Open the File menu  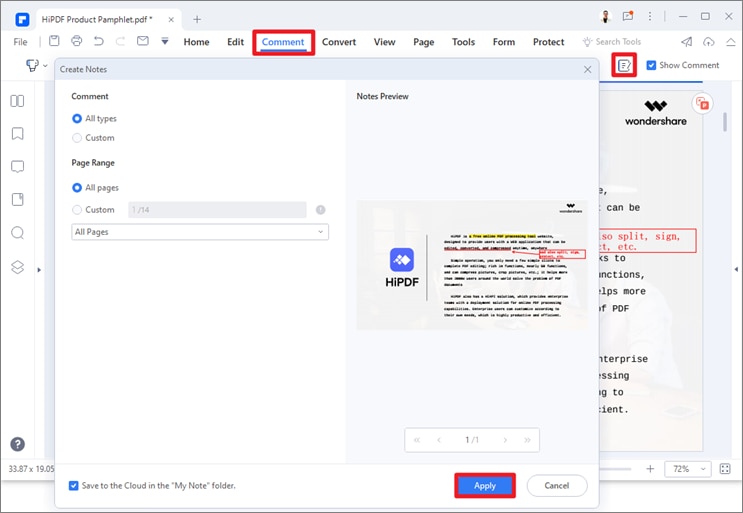[x=20, y=42]
